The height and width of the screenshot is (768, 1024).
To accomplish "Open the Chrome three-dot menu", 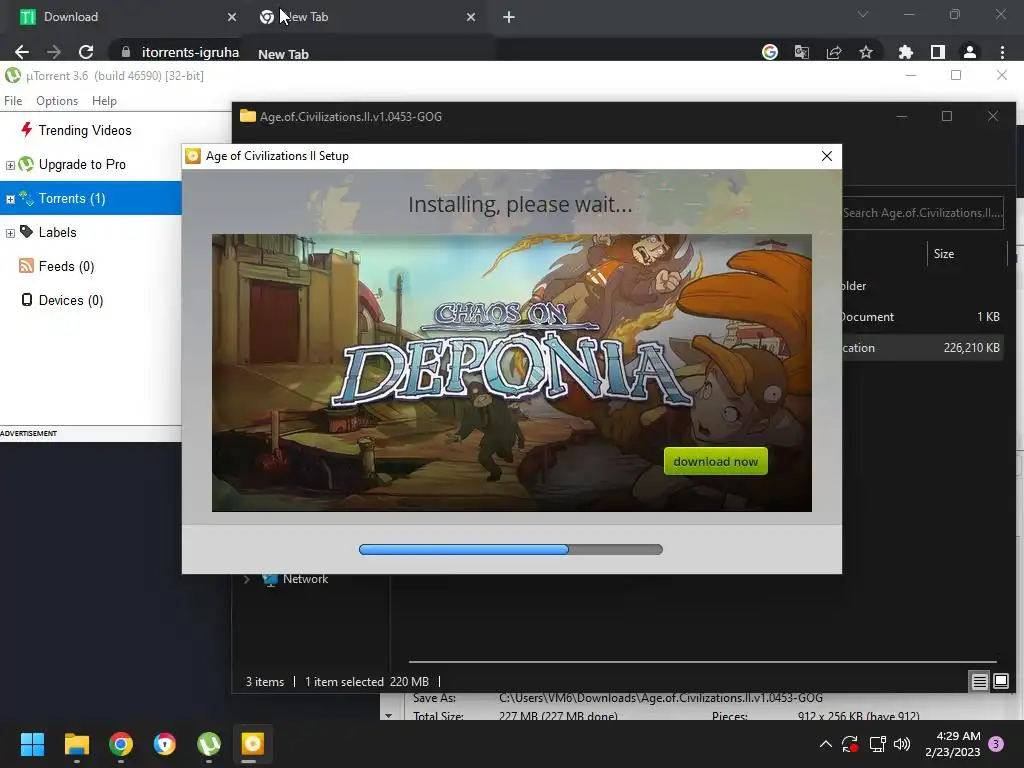I will coord(1002,52).
